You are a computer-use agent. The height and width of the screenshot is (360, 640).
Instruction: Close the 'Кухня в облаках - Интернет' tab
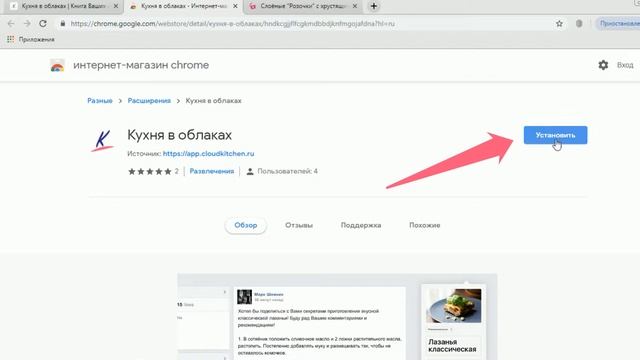[235, 6]
